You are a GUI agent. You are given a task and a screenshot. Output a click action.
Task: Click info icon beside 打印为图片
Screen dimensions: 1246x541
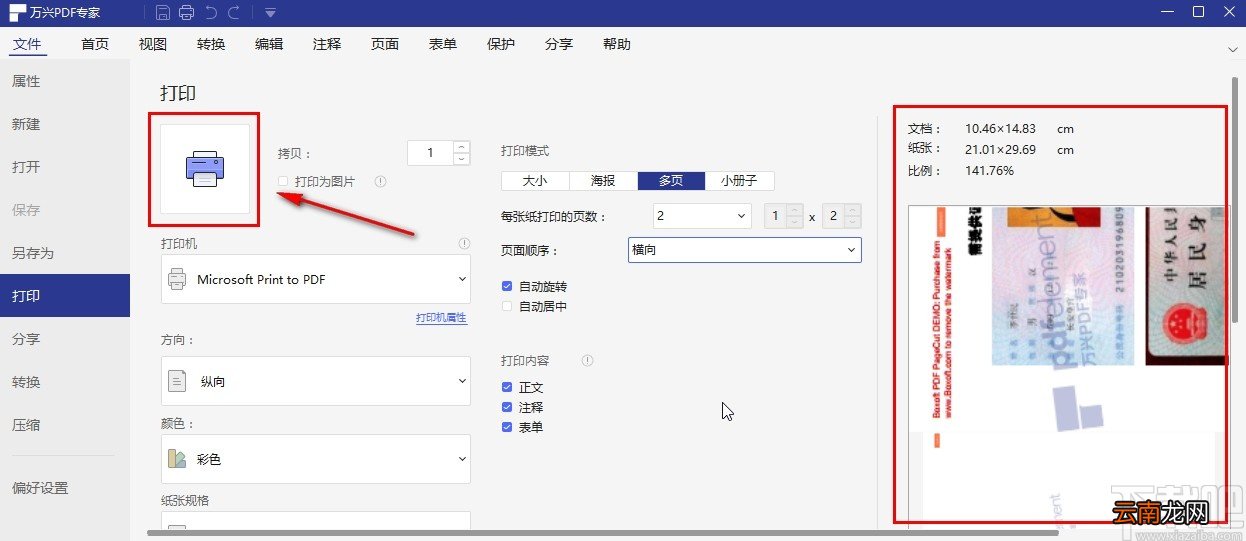380,181
